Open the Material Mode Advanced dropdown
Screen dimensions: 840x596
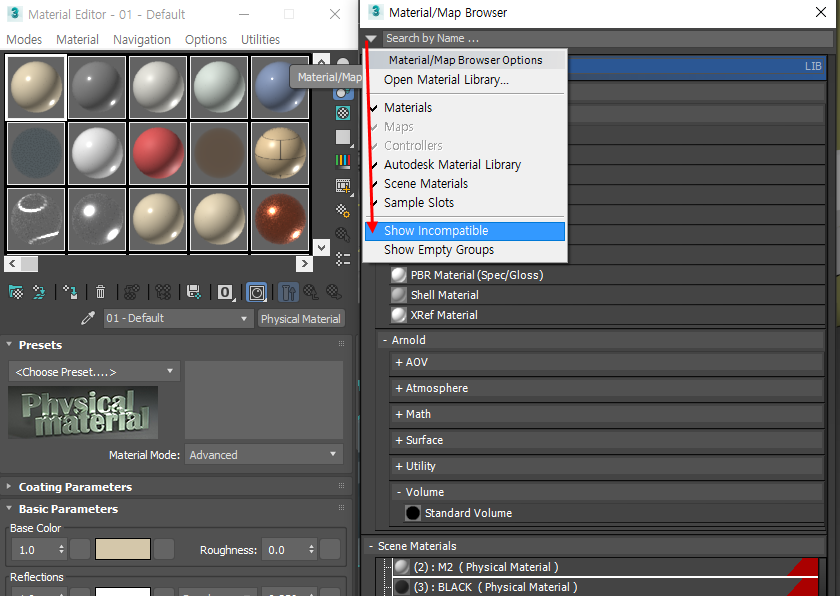[x=264, y=455]
